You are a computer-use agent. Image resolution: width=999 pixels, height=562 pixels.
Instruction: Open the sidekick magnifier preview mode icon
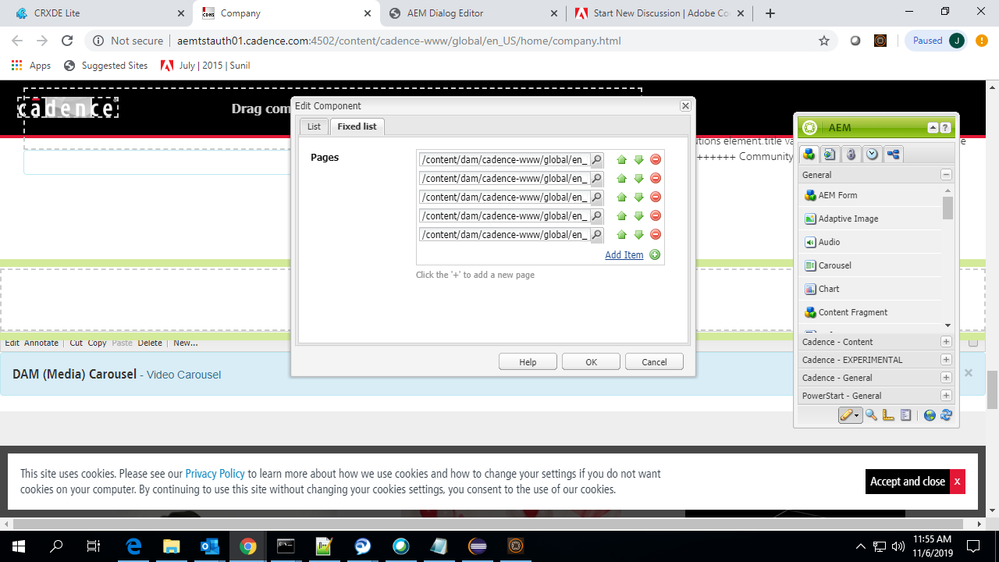(872, 415)
